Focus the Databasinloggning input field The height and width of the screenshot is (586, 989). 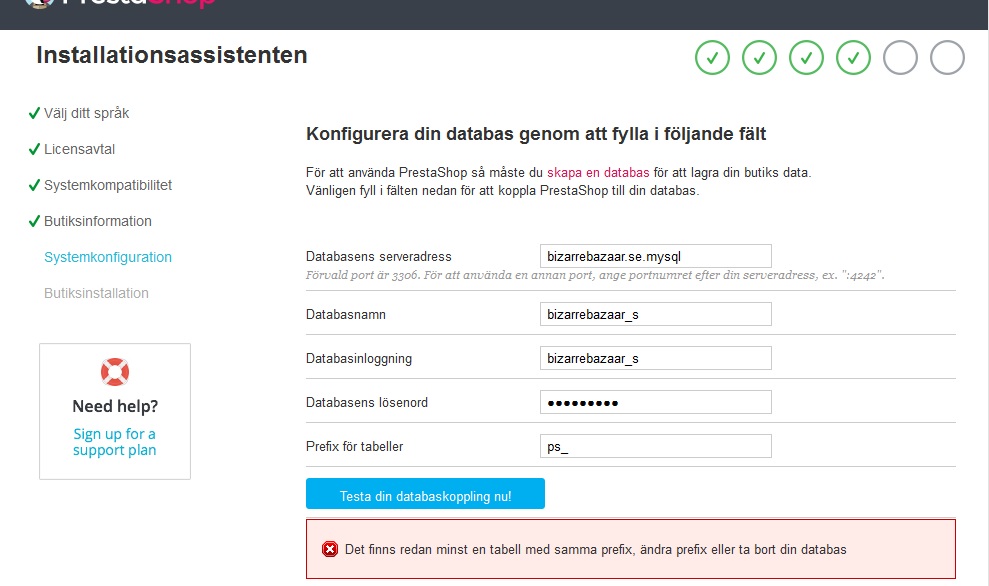(x=655, y=358)
